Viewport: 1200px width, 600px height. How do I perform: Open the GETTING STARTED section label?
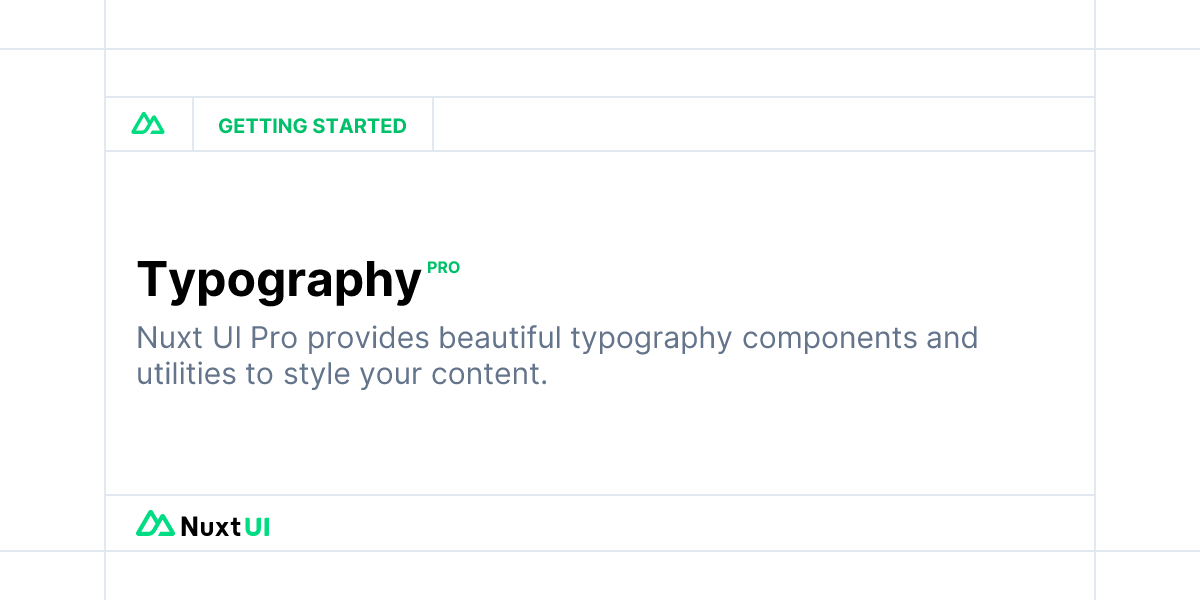pos(312,126)
